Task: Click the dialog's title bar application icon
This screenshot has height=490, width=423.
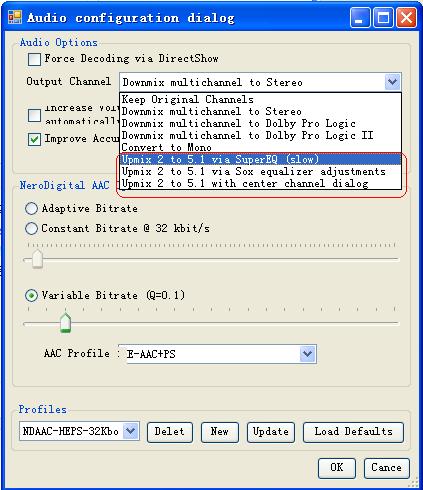Action: (15, 17)
